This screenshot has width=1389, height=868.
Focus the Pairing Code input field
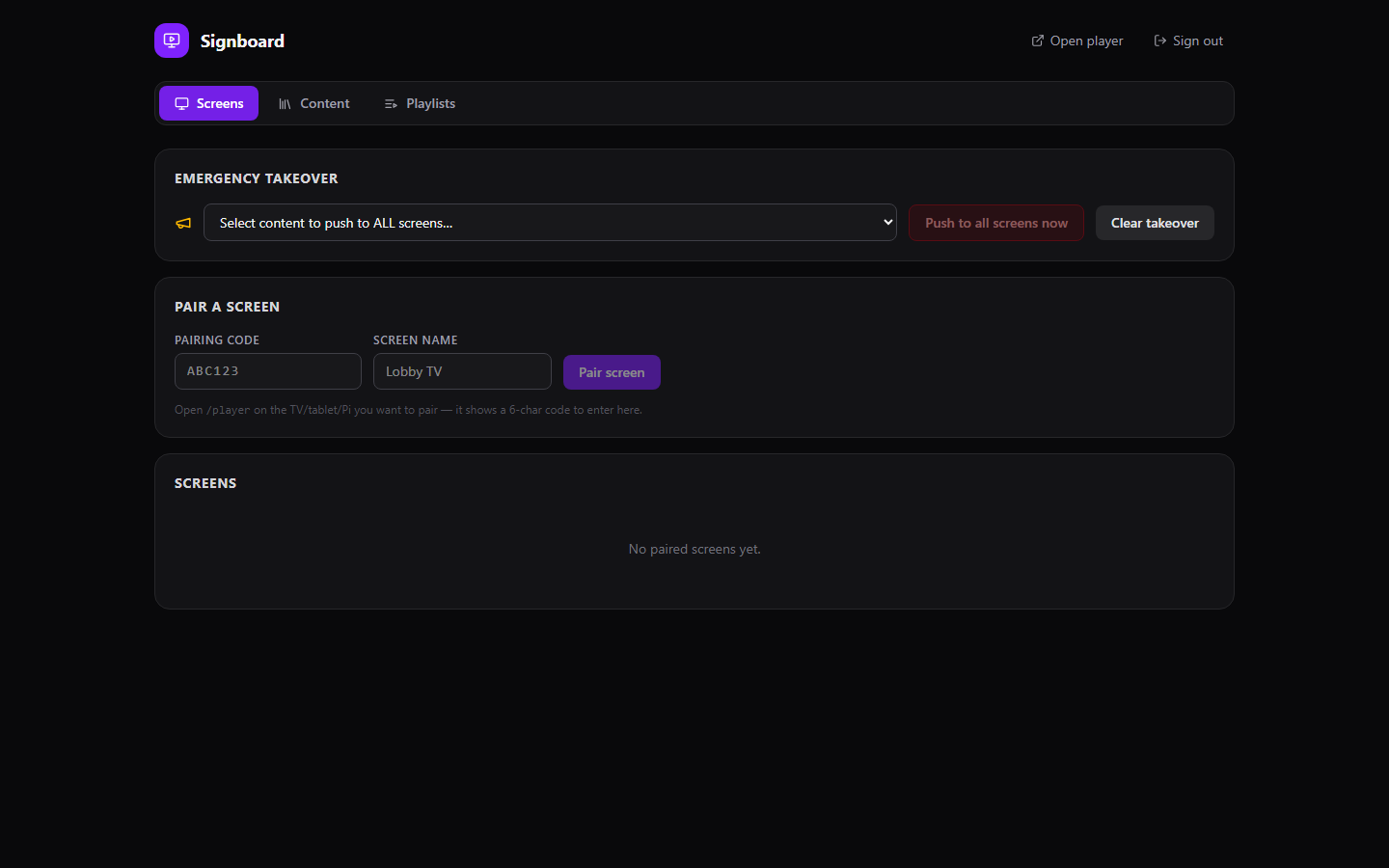[x=268, y=371]
